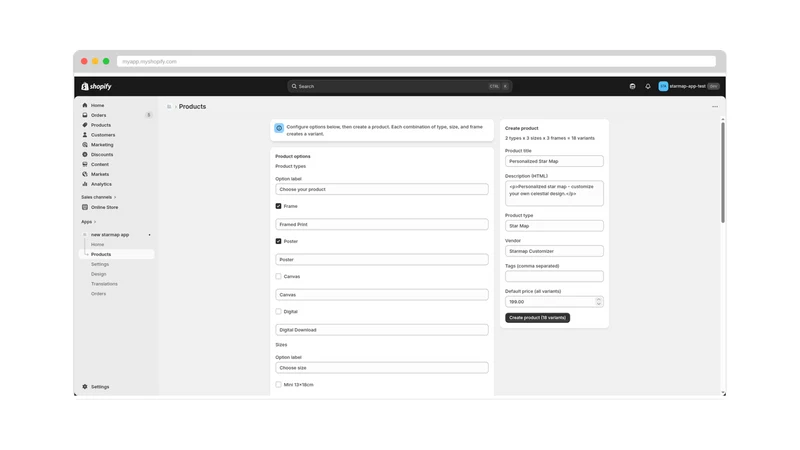The image size is (800, 450).
Task: Open starmap app Orders subpage
Action: (x=98, y=294)
